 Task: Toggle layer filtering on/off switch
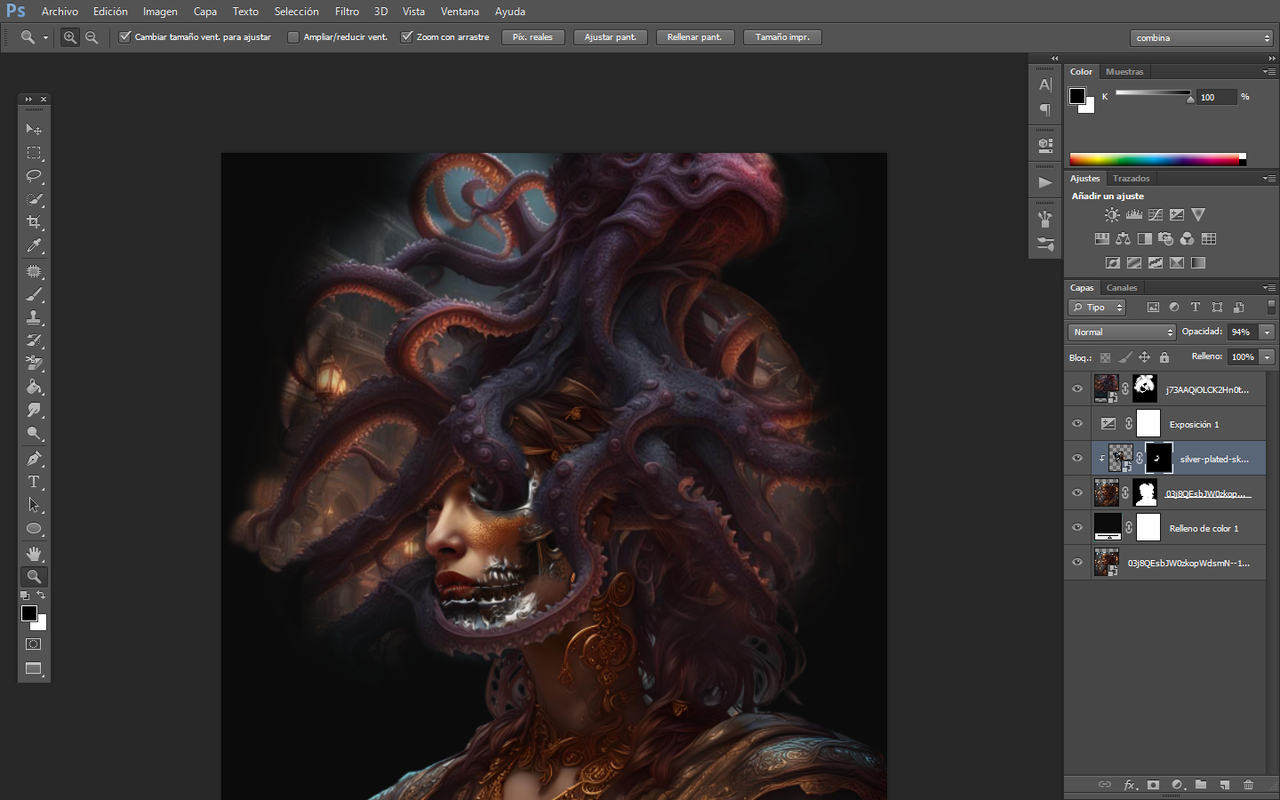[x=1271, y=307]
